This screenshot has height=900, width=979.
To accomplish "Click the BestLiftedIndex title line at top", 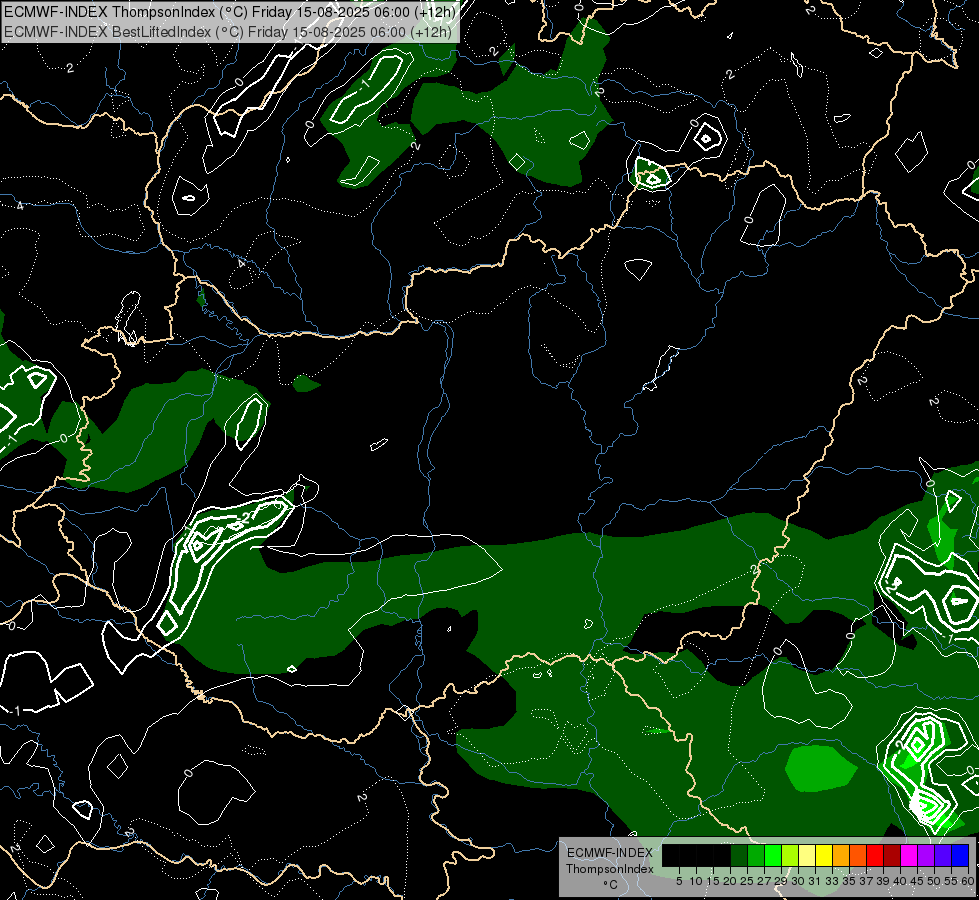I will [228, 32].
